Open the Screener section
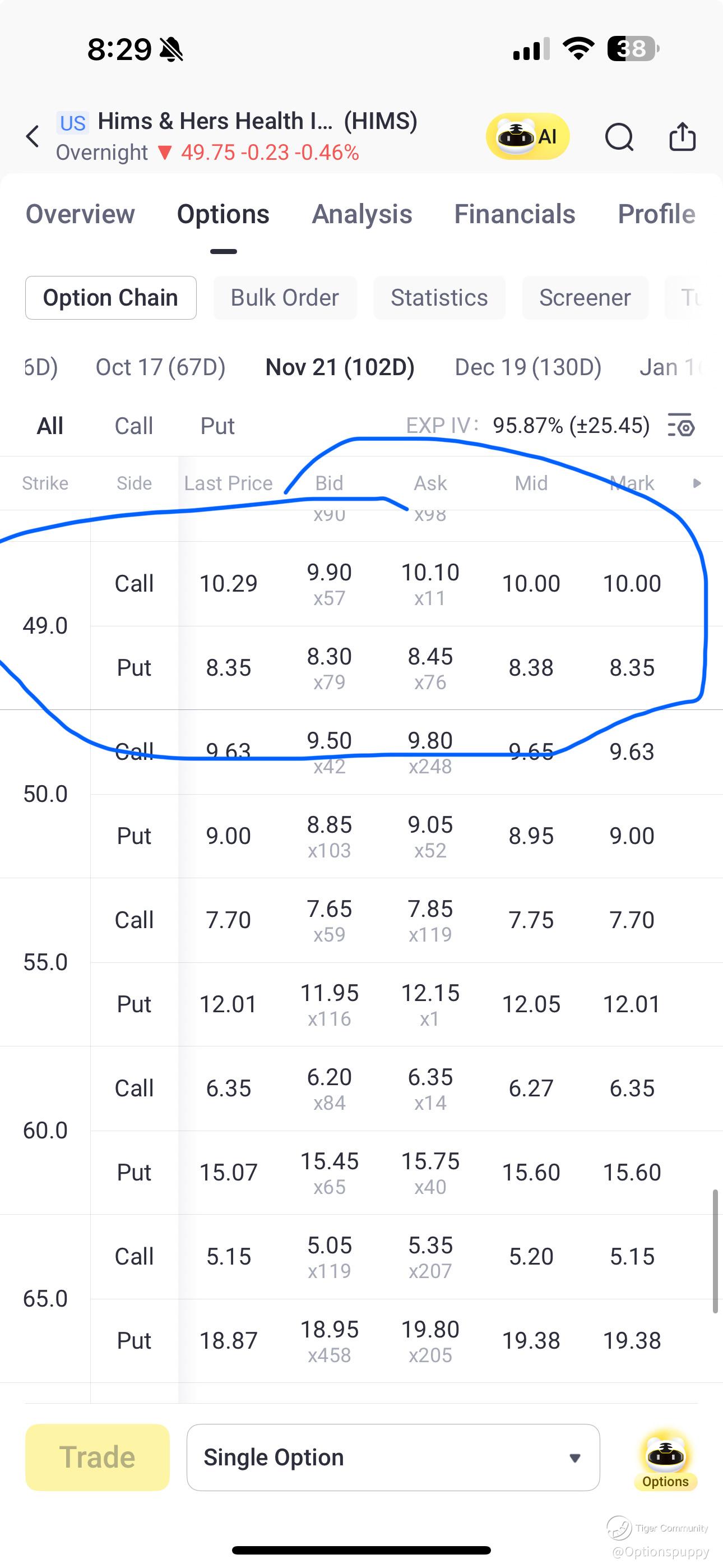 (x=584, y=298)
